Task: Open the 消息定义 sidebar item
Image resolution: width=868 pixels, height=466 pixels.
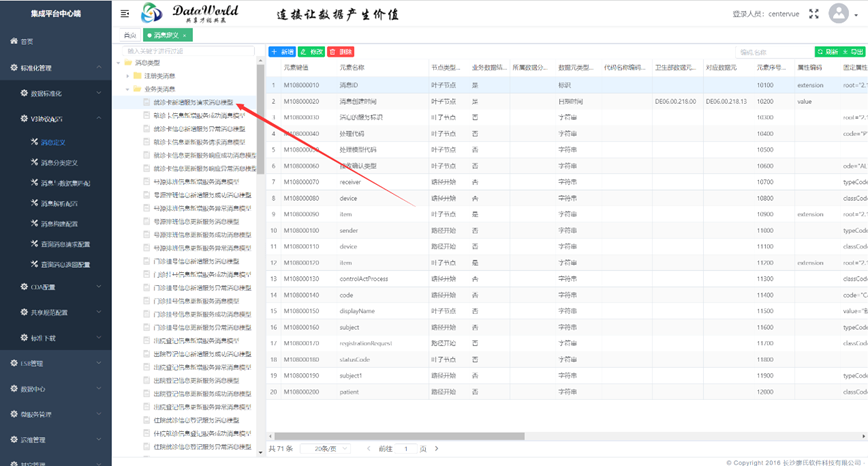Action: pos(55,142)
